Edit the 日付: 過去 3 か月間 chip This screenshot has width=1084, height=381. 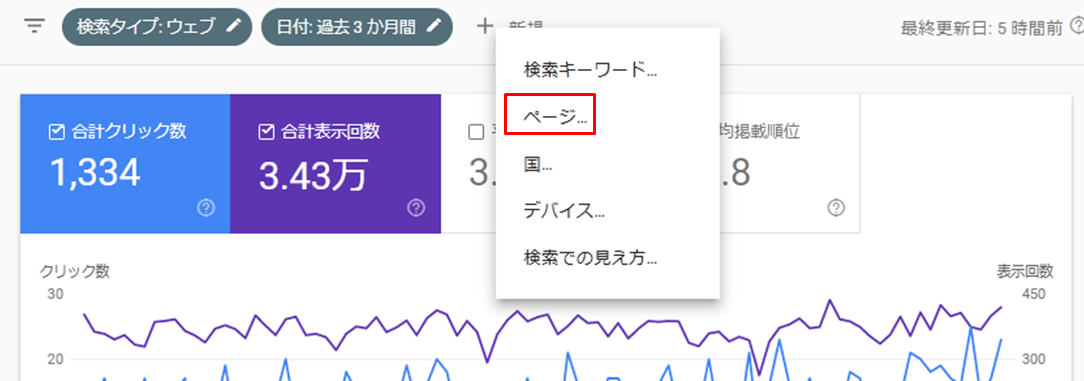click(x=357, y=27)
